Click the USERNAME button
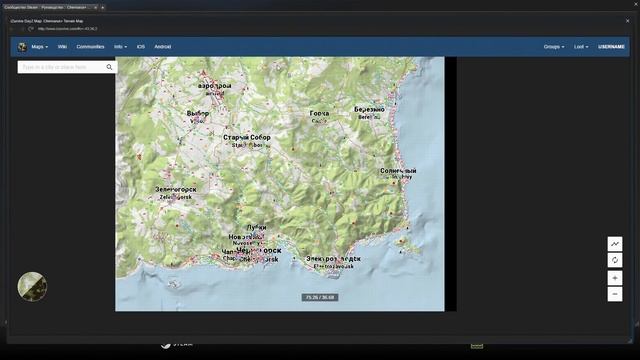 pyautogui.click(x=611, y=47)
